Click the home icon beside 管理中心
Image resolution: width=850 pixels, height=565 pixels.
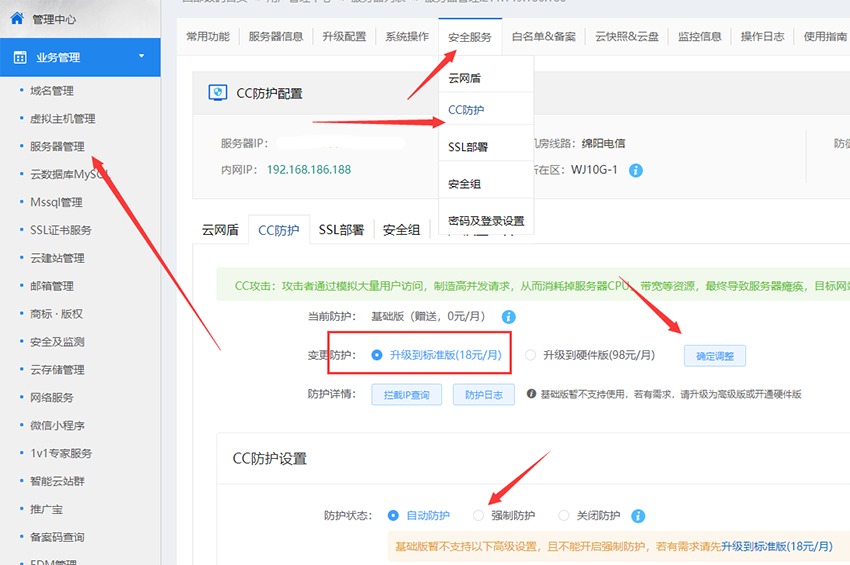pos(17,18)
